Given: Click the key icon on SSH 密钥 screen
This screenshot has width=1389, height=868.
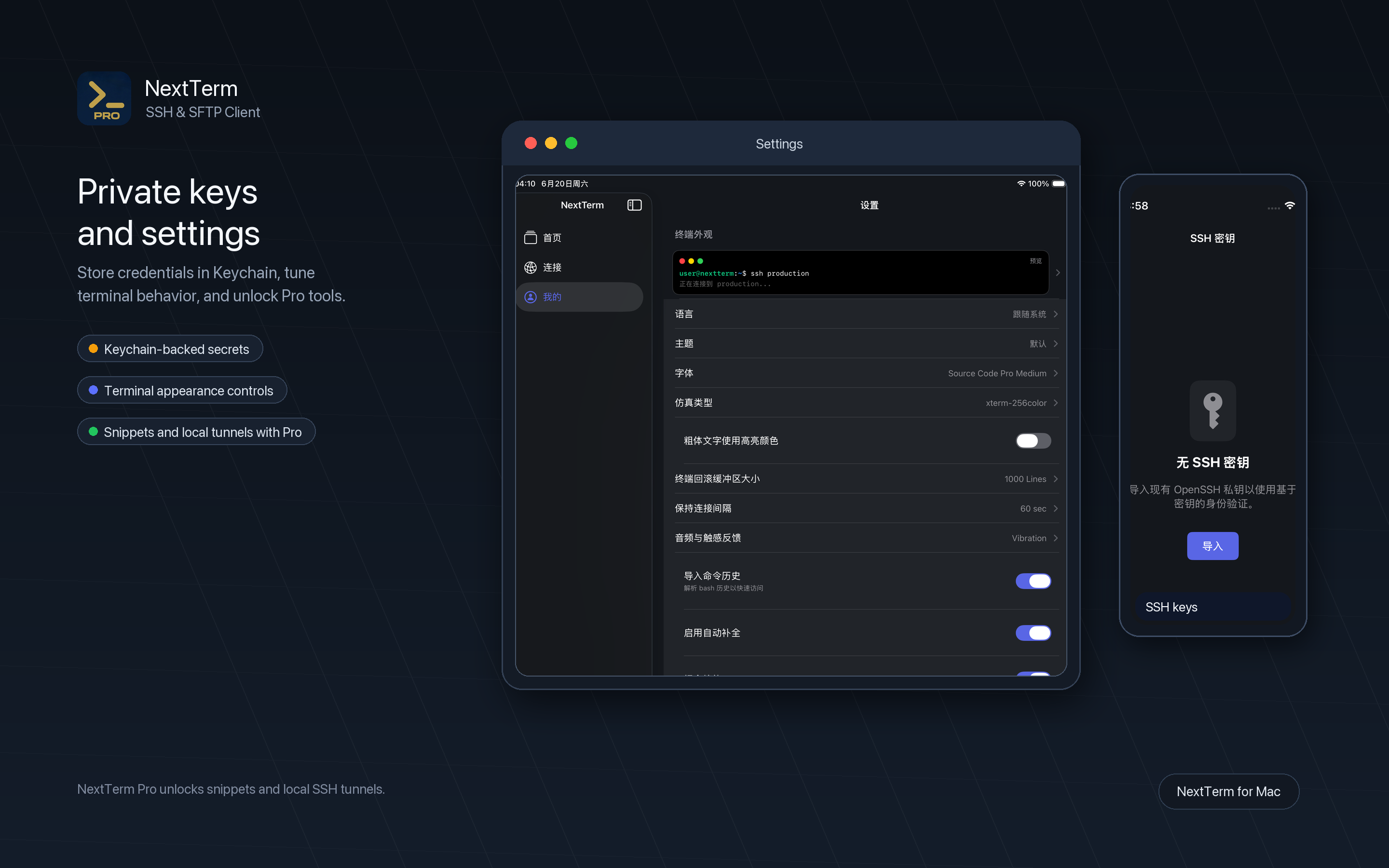Looking at the screenshot, I should [x=1212, y=410].
